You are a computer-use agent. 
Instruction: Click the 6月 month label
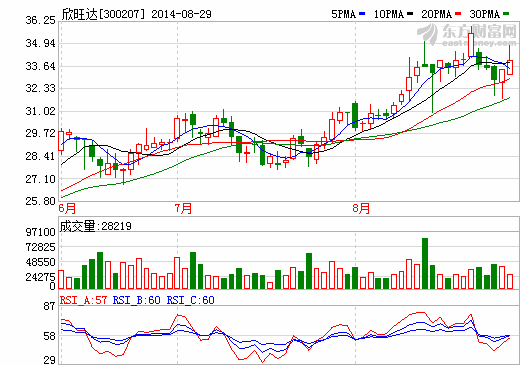(x=67, y=208)
